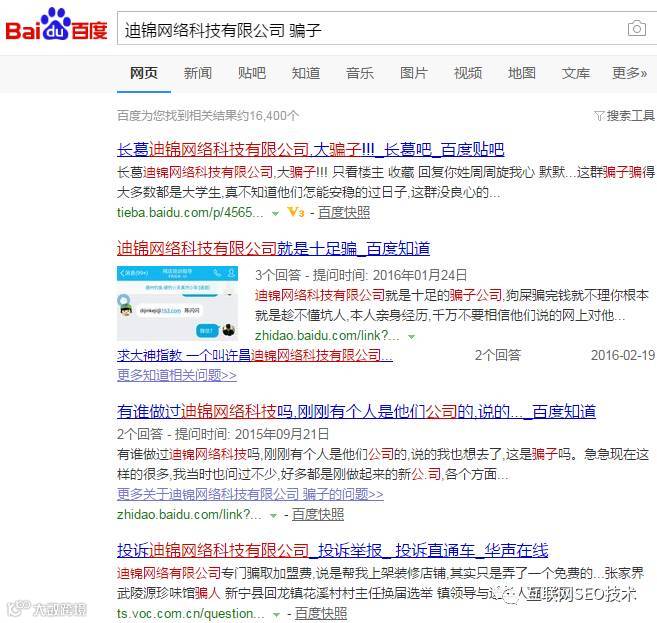This screenshot has height=623, width=657.
Task: Open result 投诉迪锦网络科技有限公司_投诉举报
Action: [x=333, y=551]
